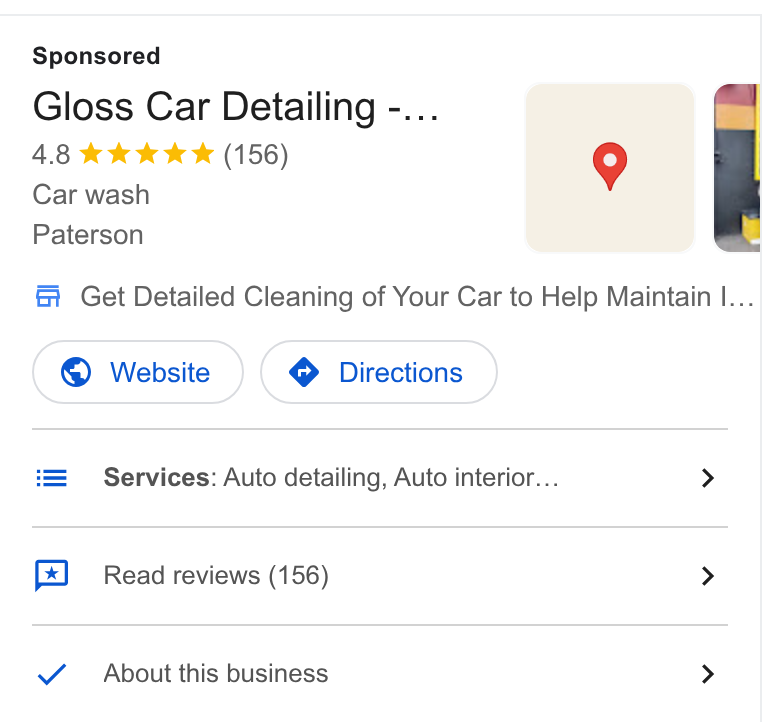776x722 pixels.
Task: Click the list icon next to Services
Action: click(51, 478)
